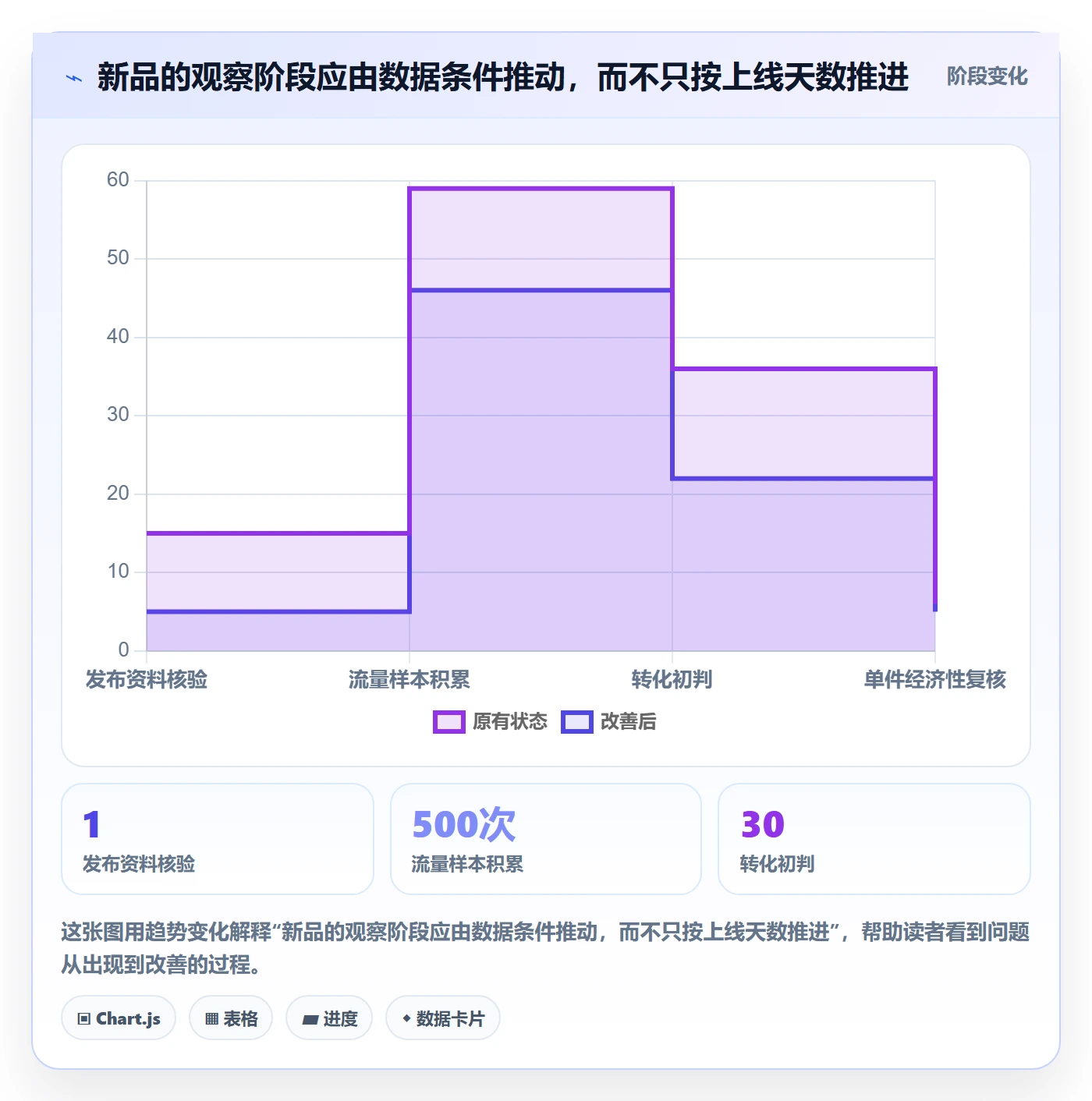Open the 500次 流量样本积累 card
This screenshot has height=1101, width=1092.
[x=546, y=839]
